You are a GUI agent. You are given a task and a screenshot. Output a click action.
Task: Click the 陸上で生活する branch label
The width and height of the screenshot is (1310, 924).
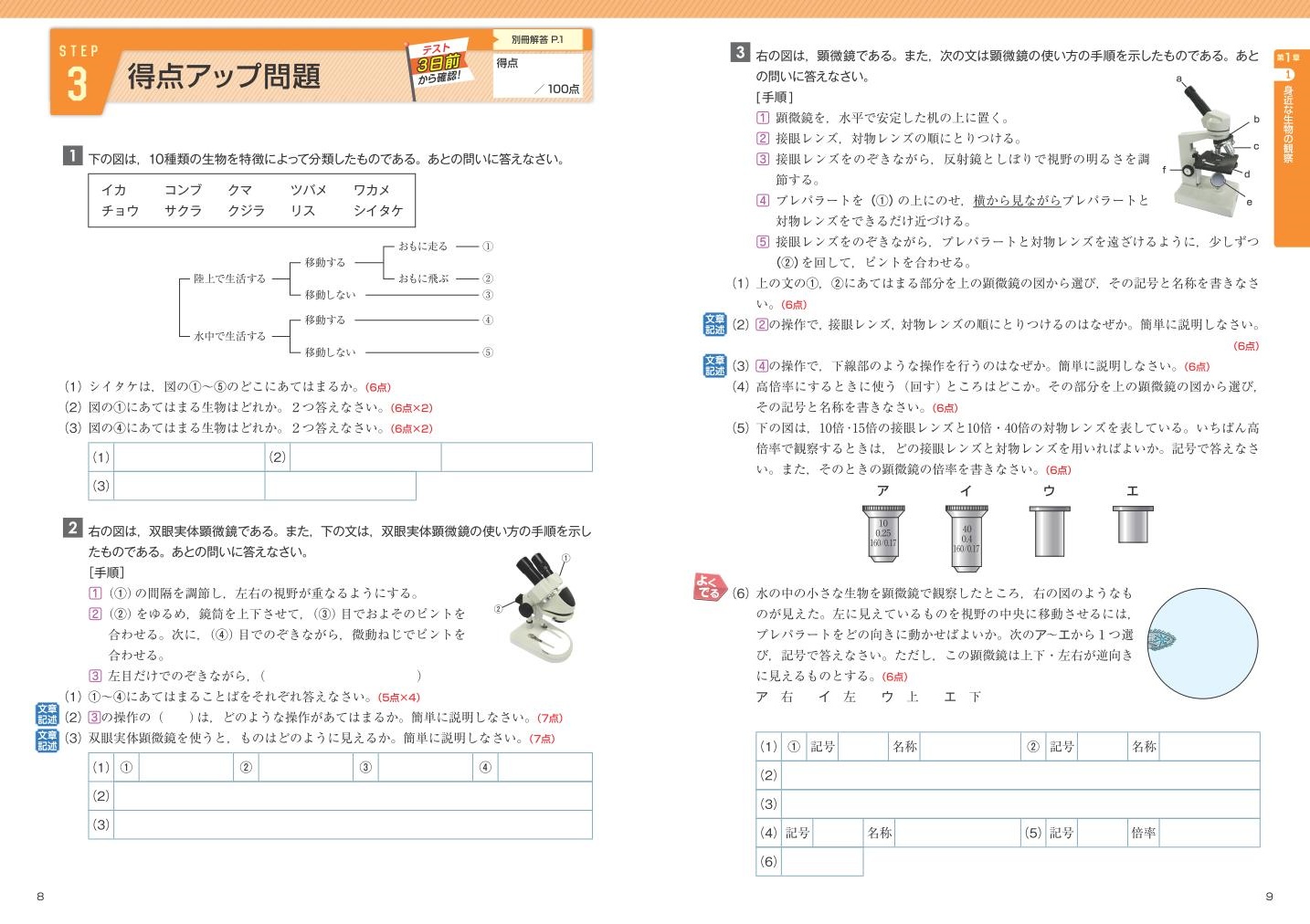tap(229, 278)
